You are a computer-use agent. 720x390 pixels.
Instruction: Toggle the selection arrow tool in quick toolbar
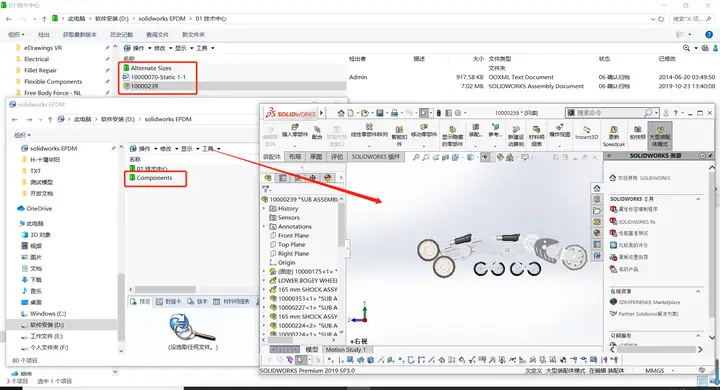click(x=424, y=113)
